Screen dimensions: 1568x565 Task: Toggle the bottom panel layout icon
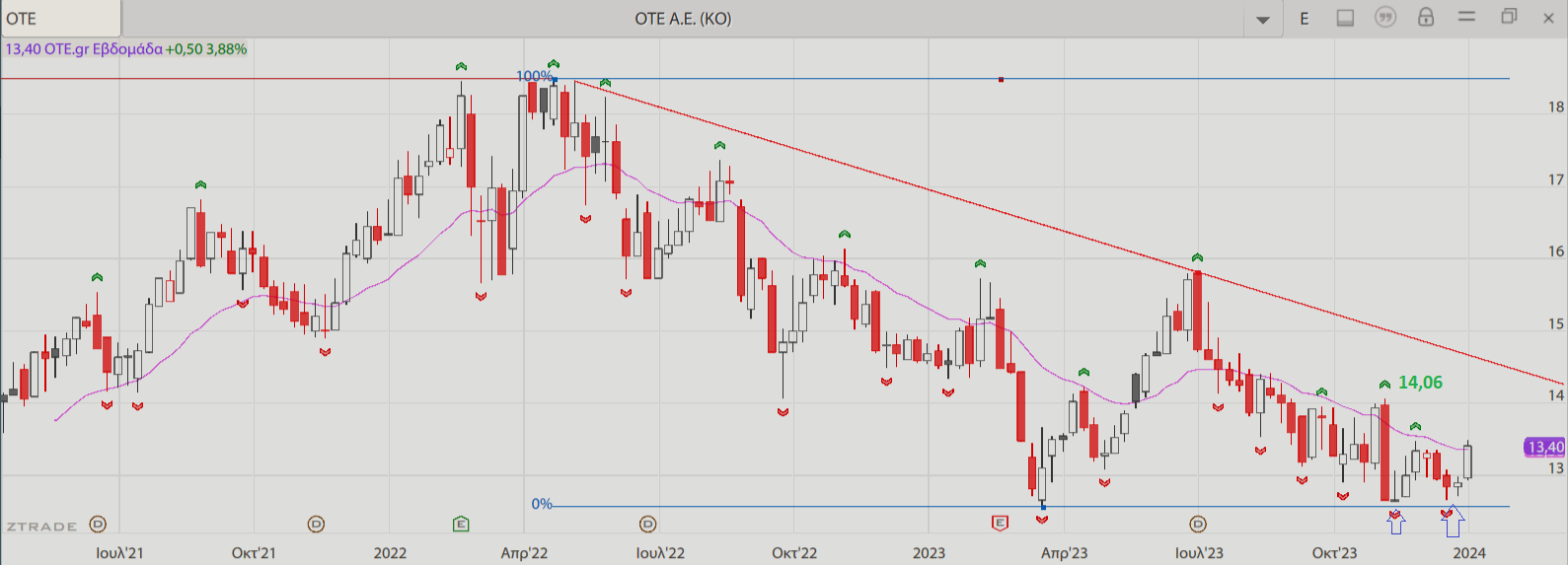click(1345, 18)
